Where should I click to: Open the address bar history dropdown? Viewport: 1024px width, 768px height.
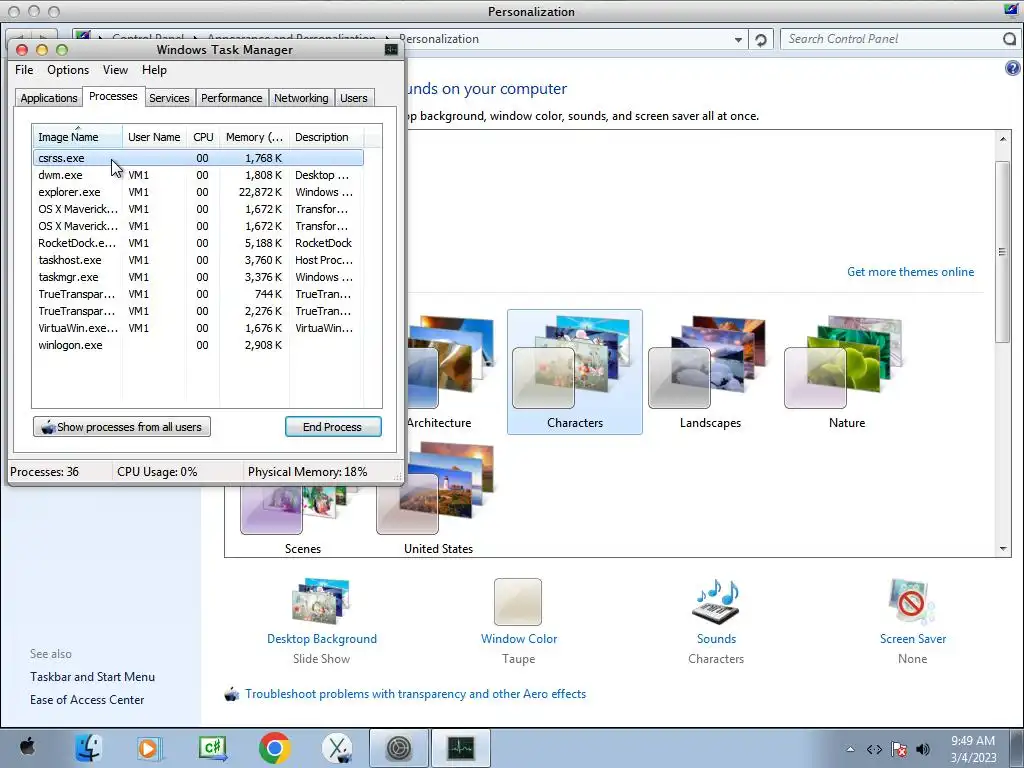738,40
